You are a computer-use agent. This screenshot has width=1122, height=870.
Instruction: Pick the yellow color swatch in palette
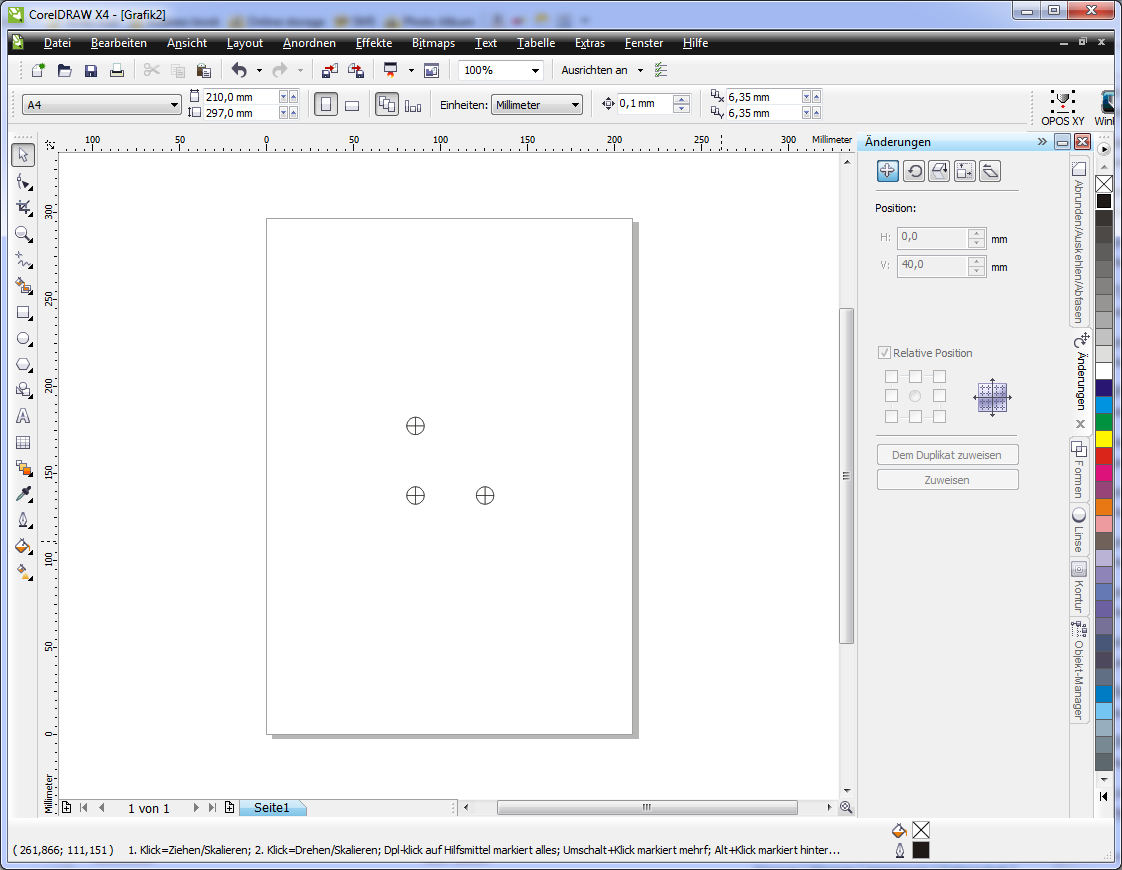(1104, 439)
